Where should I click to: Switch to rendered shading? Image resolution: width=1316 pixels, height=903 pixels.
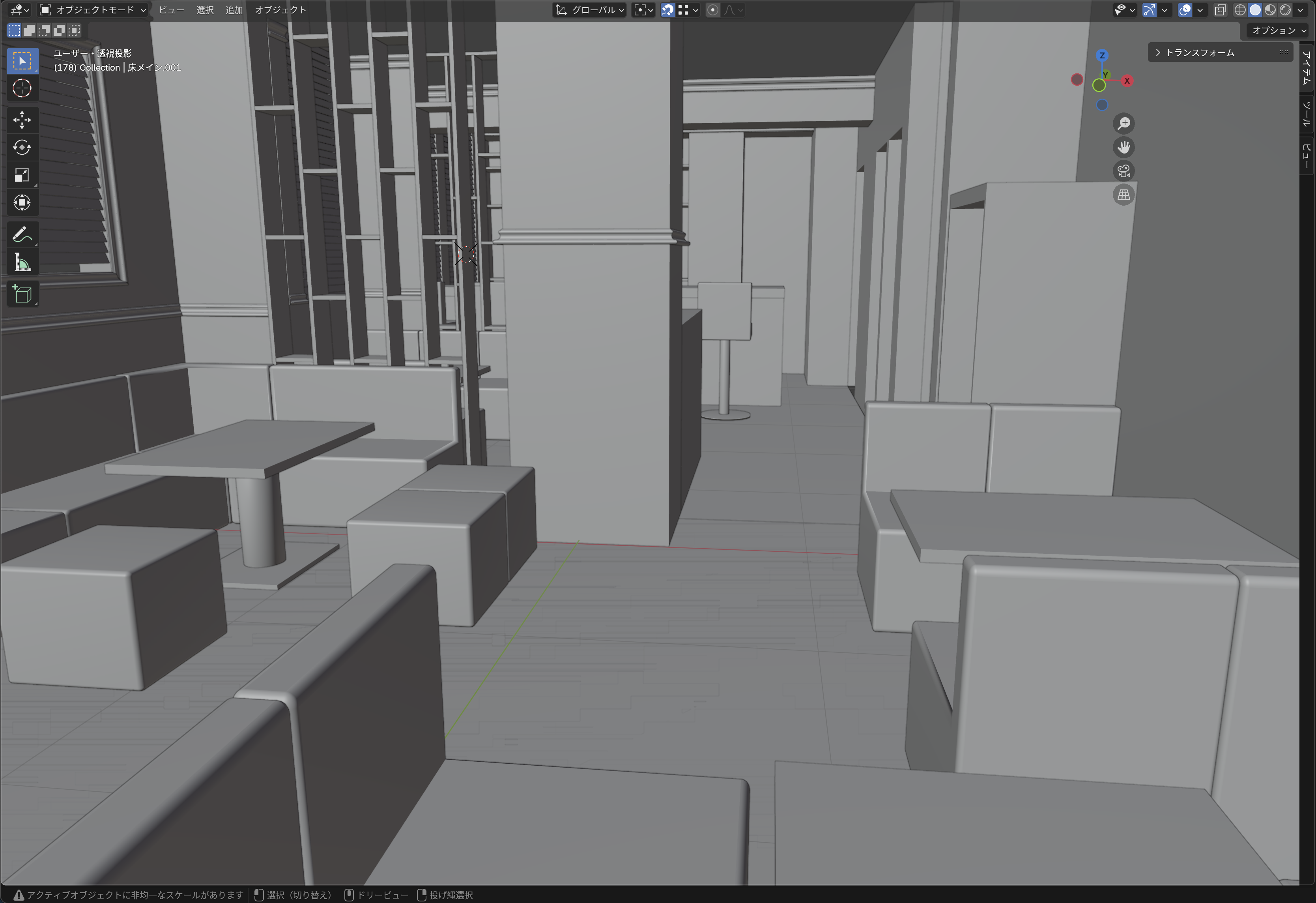pyautogui.click(x=1286, y=10)
